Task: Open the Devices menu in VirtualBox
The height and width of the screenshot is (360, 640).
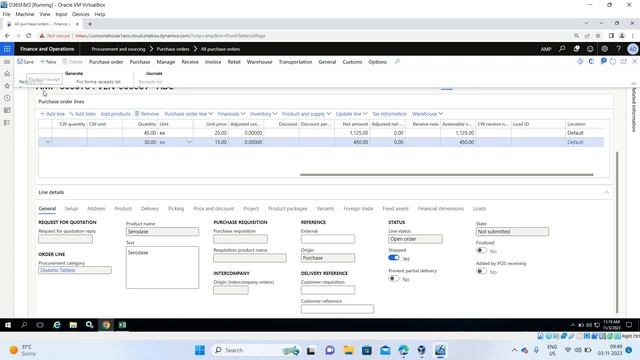Action: [80, 14]
